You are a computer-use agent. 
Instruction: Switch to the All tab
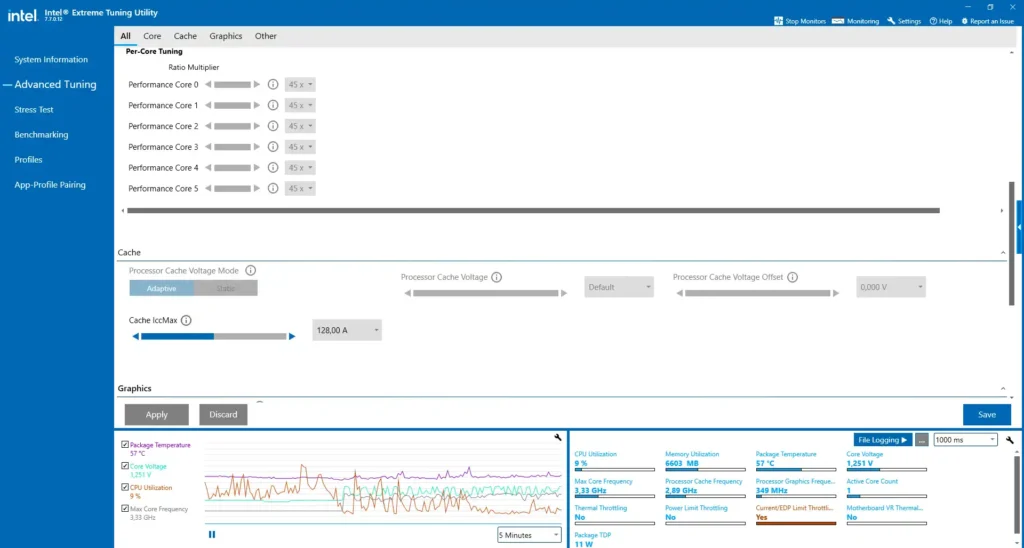pos(125,36)
